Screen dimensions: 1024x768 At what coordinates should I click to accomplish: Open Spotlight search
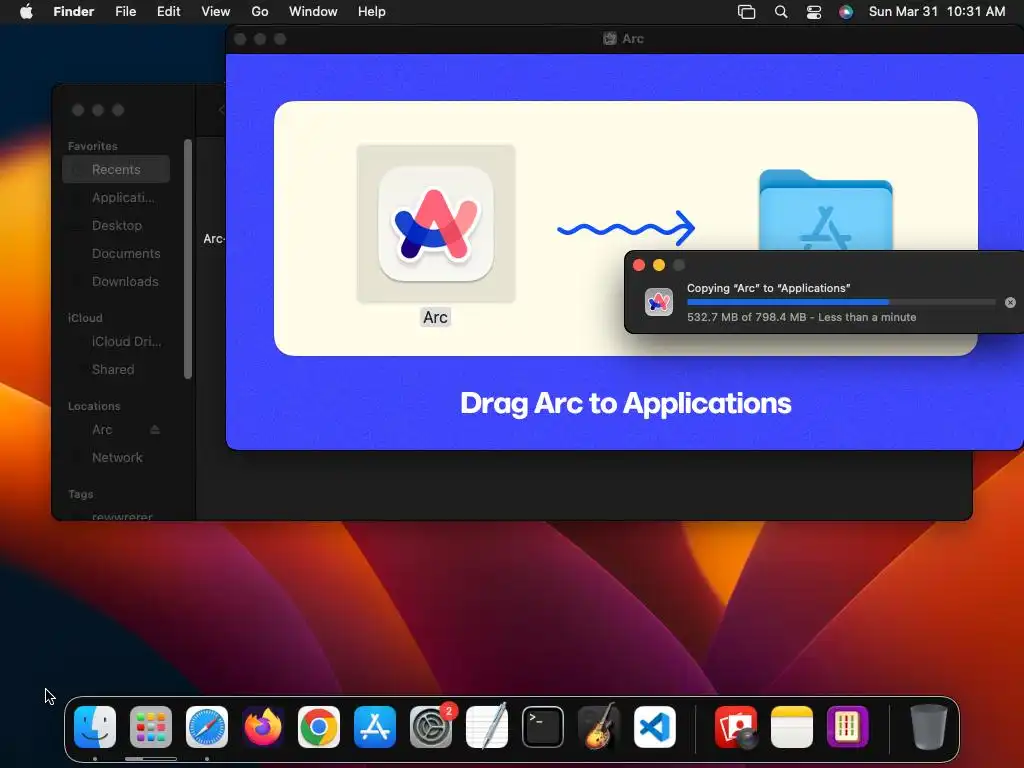coord(780,12)
